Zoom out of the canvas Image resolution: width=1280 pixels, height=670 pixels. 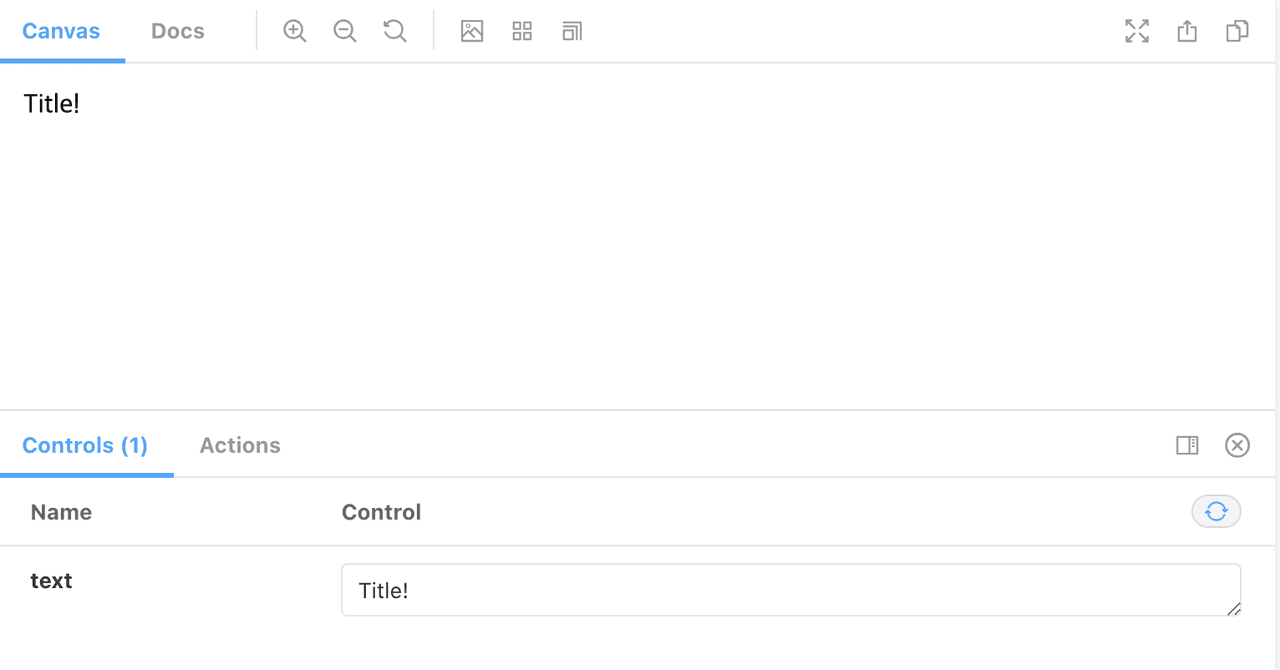click(x=345, y=31)
